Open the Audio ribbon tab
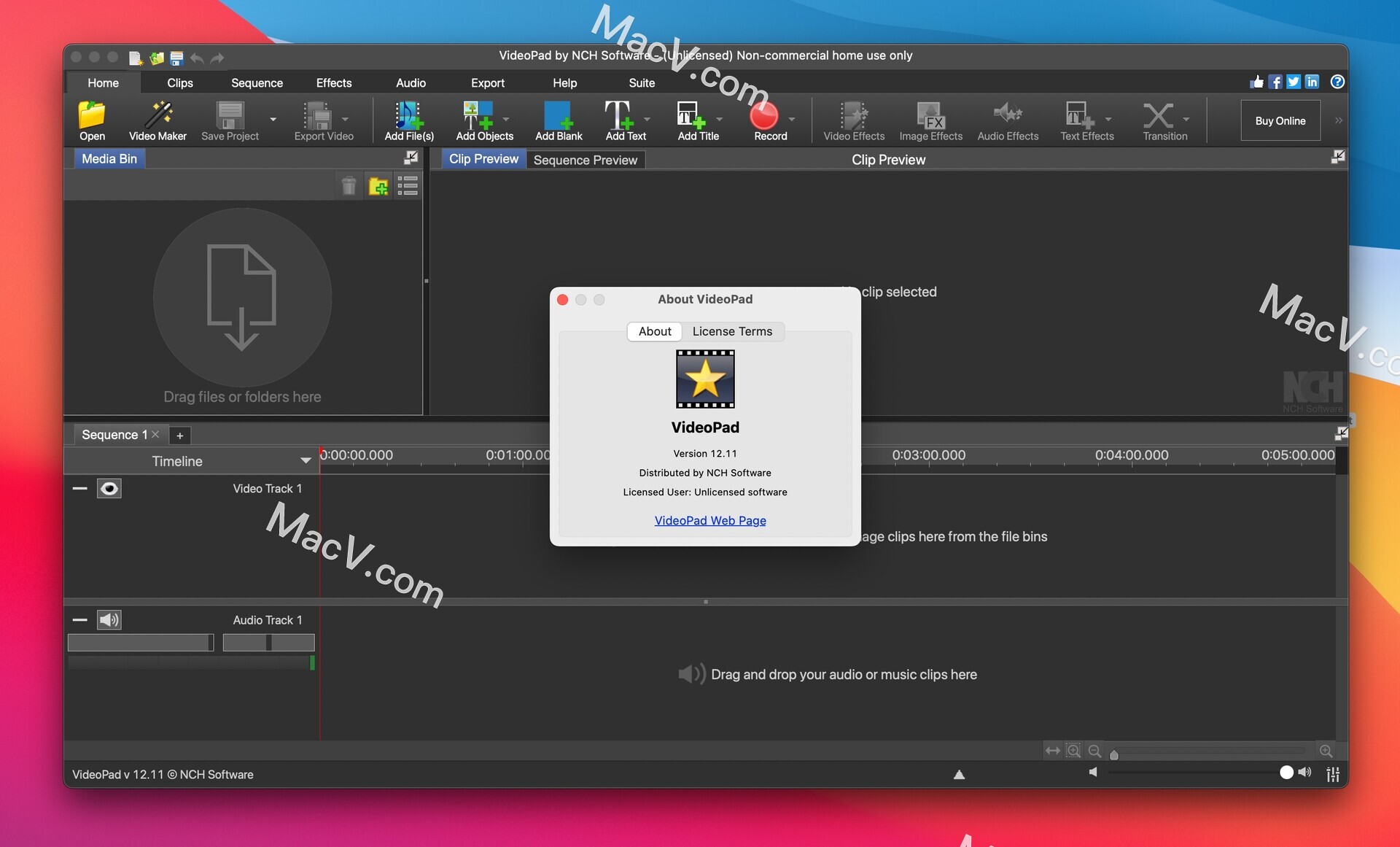The height and width of the screenshot is (847, 1400). pyautogui.click(x=411, y=83)
